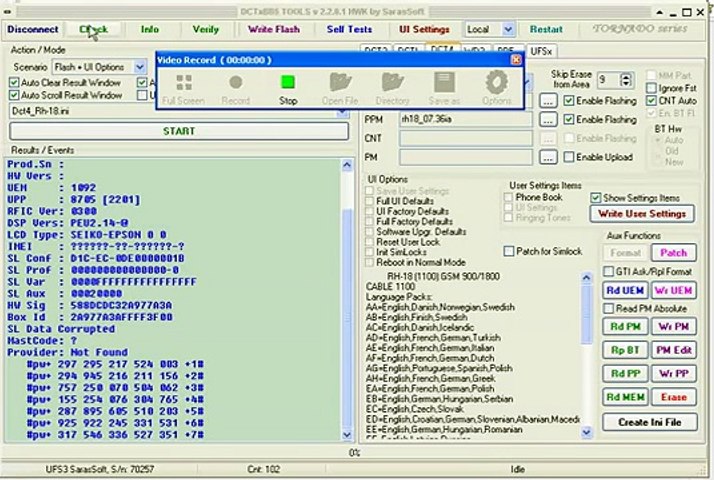
Task: Click Rd UEM button
Action: (625, 290)
